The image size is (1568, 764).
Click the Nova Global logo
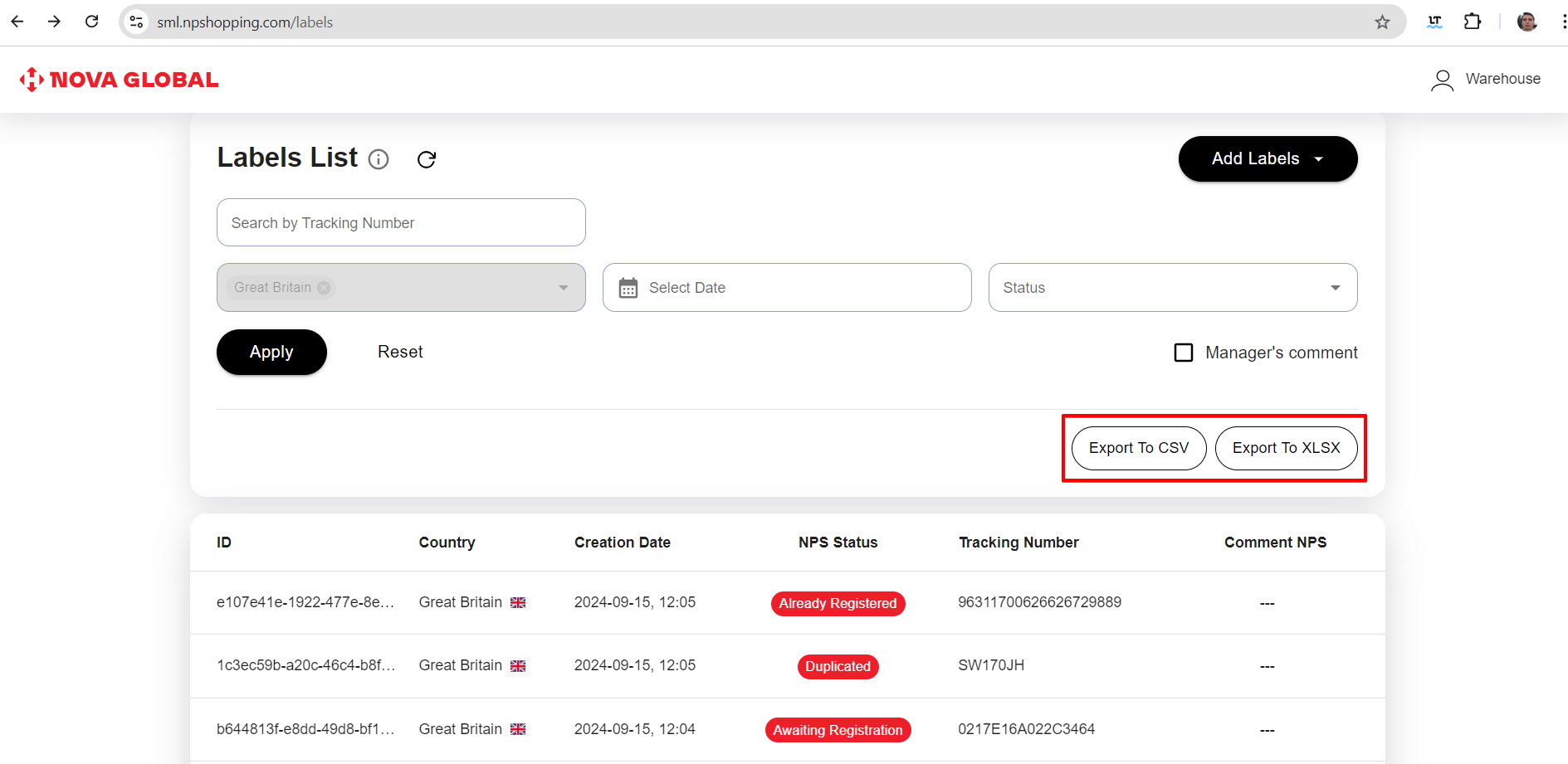119,80
